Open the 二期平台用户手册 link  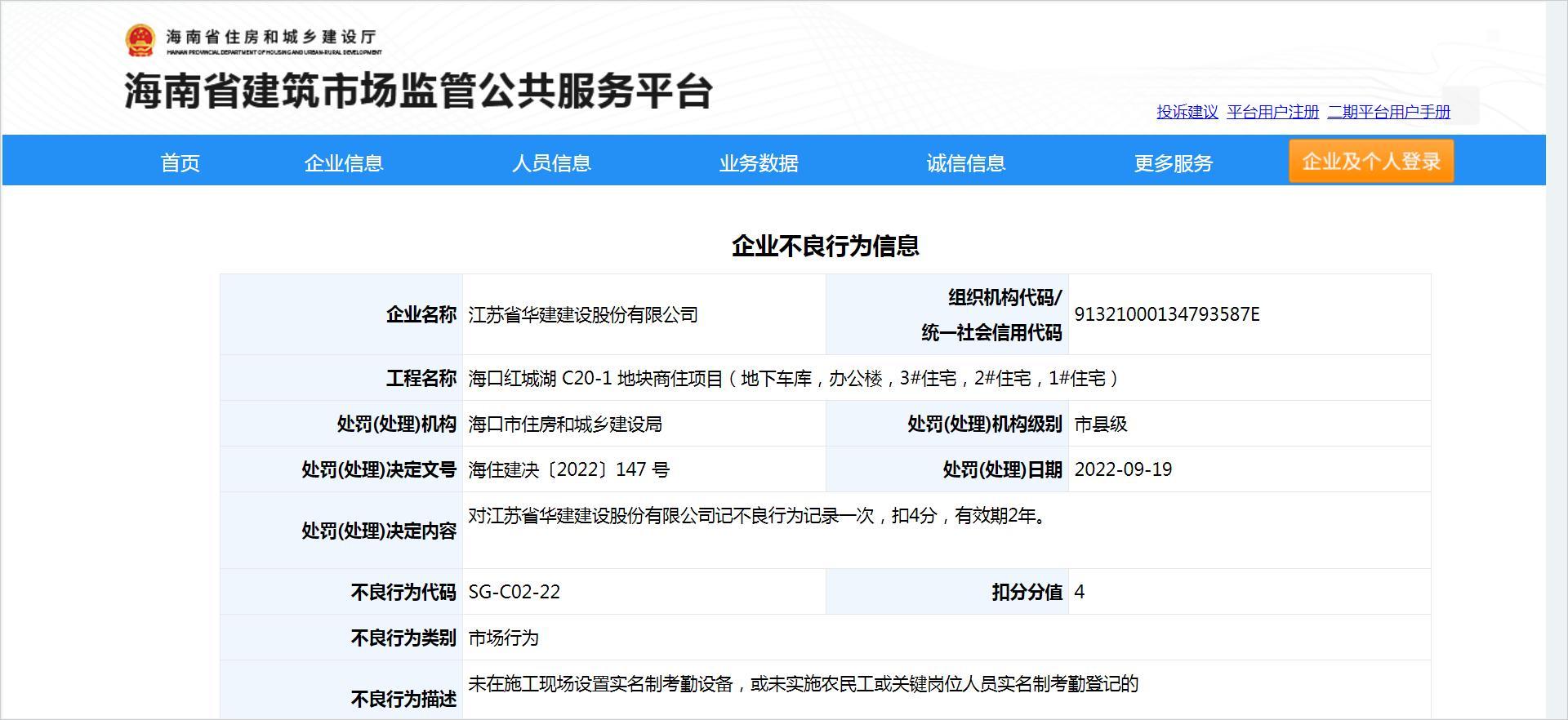tap(1388, 112)
